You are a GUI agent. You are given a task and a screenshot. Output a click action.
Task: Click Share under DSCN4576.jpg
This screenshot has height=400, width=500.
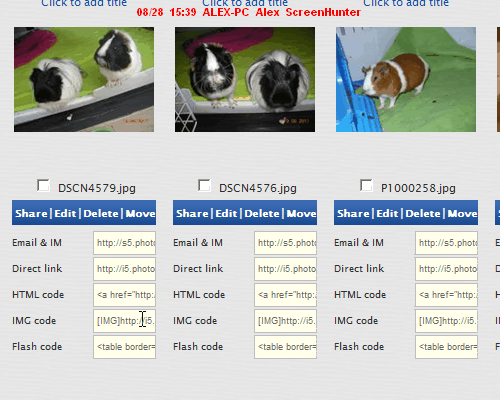[x=192, y=213]
